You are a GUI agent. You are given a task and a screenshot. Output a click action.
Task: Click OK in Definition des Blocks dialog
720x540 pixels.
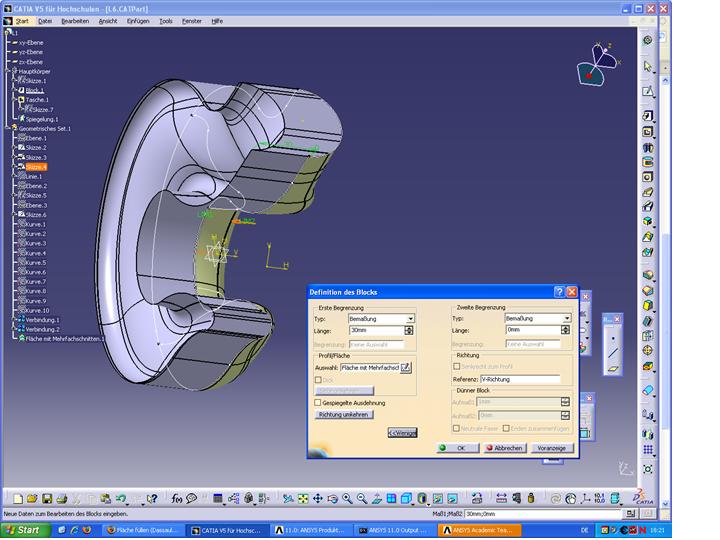[x=458, y=448]
